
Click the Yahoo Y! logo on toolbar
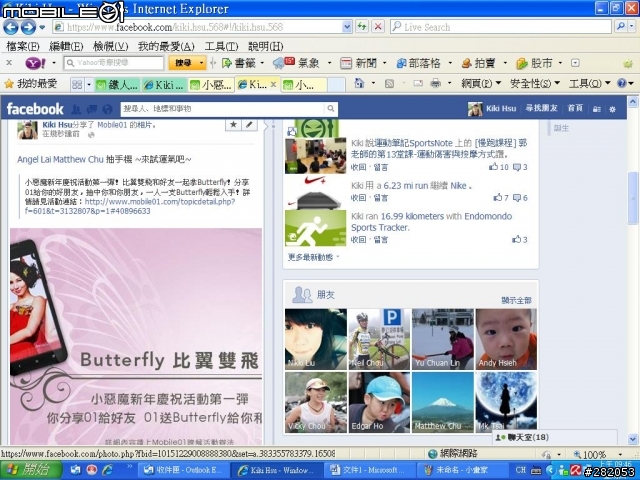pos(36,63)
